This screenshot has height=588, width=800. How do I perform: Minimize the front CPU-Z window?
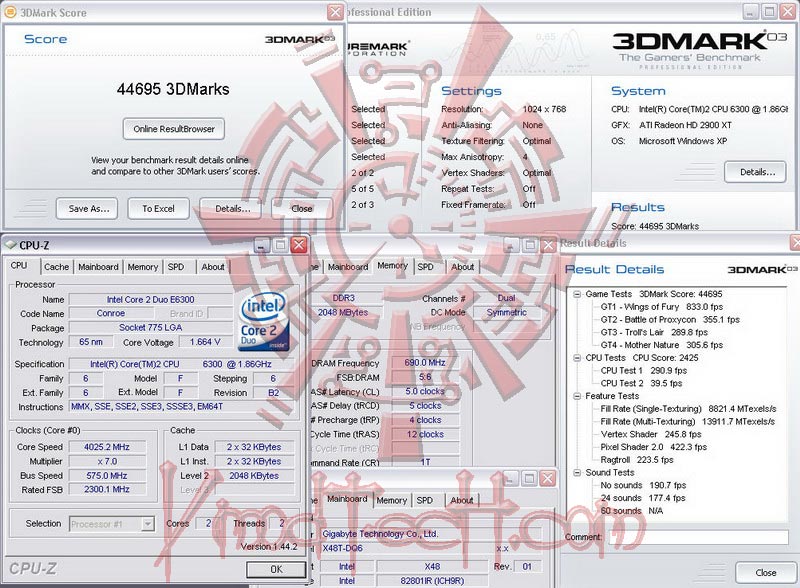(262, 246)
